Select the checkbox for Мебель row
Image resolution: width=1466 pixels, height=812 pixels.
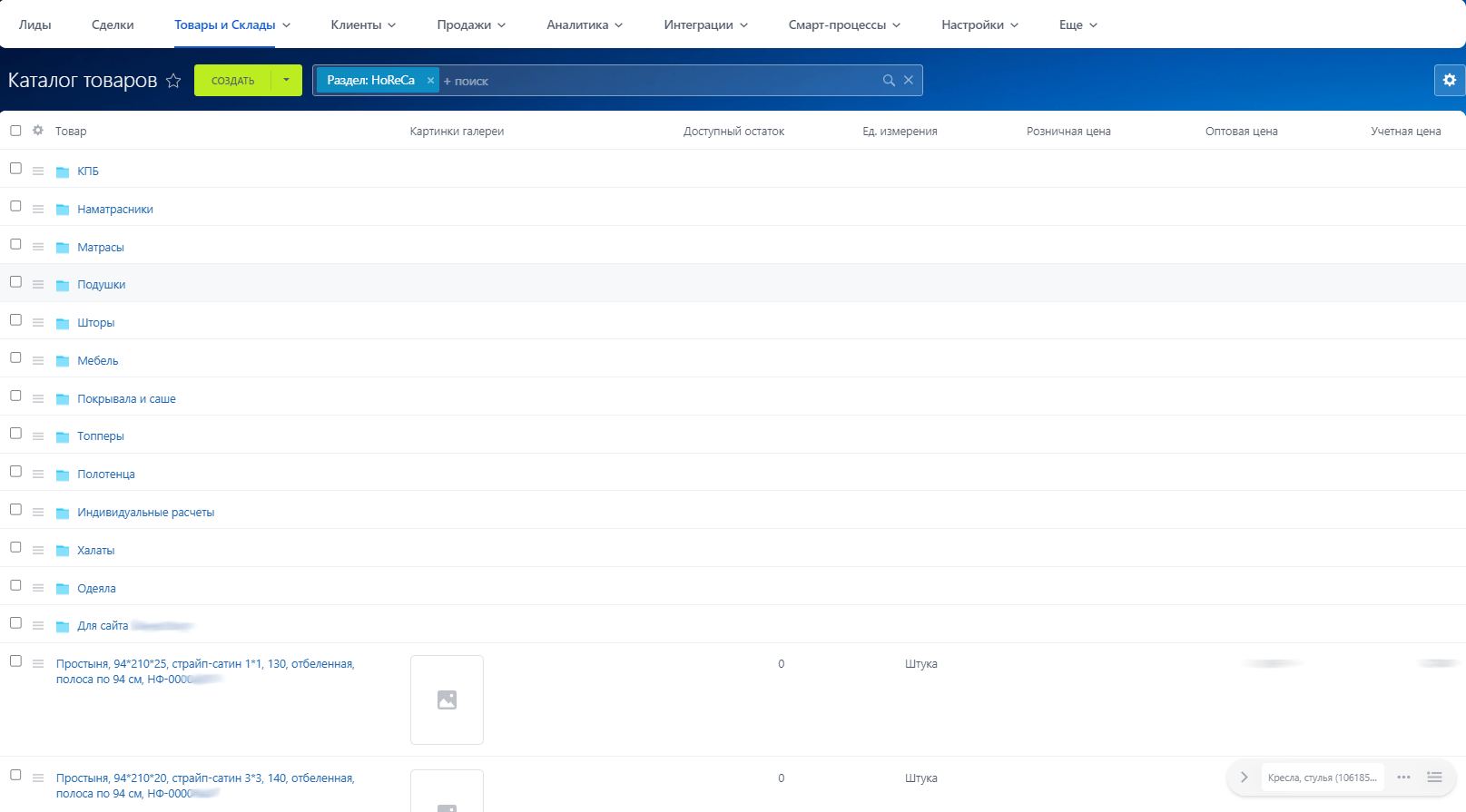pyautogui.click(x=15, y=358)
